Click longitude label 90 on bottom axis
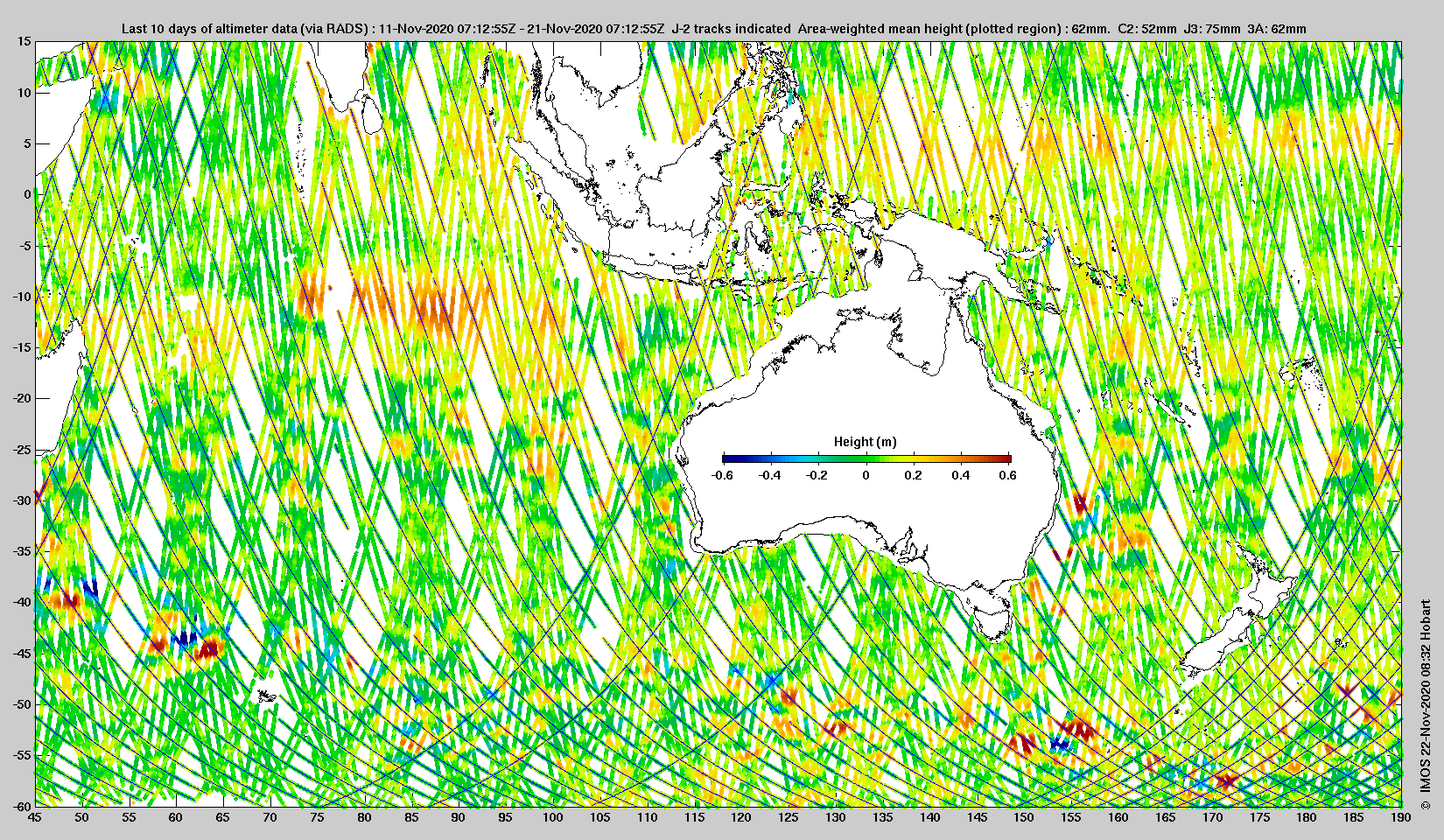Viewport: 1444px width, 840px height. coord(459,817)
